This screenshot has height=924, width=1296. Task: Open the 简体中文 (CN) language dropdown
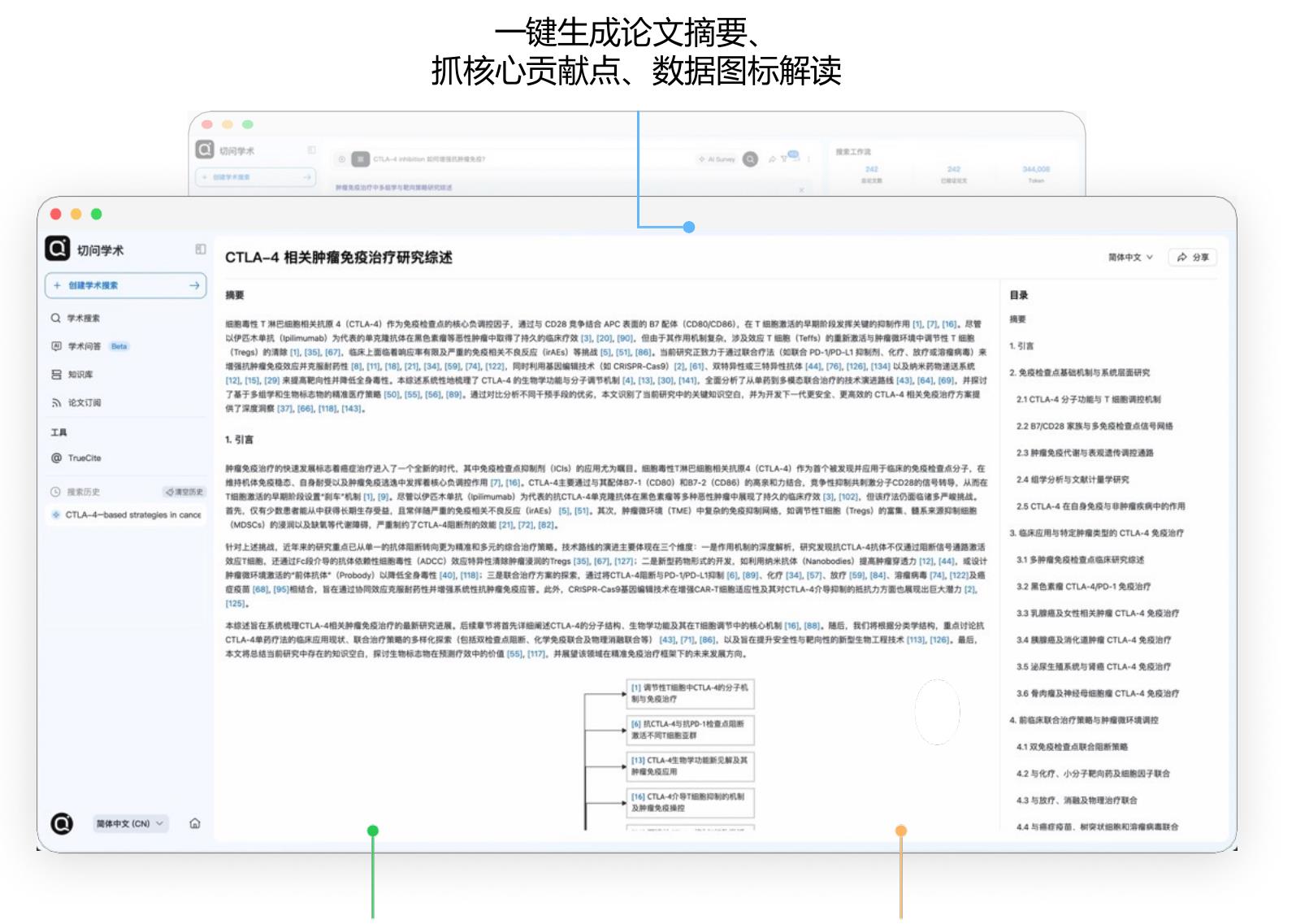click(129, 824)
